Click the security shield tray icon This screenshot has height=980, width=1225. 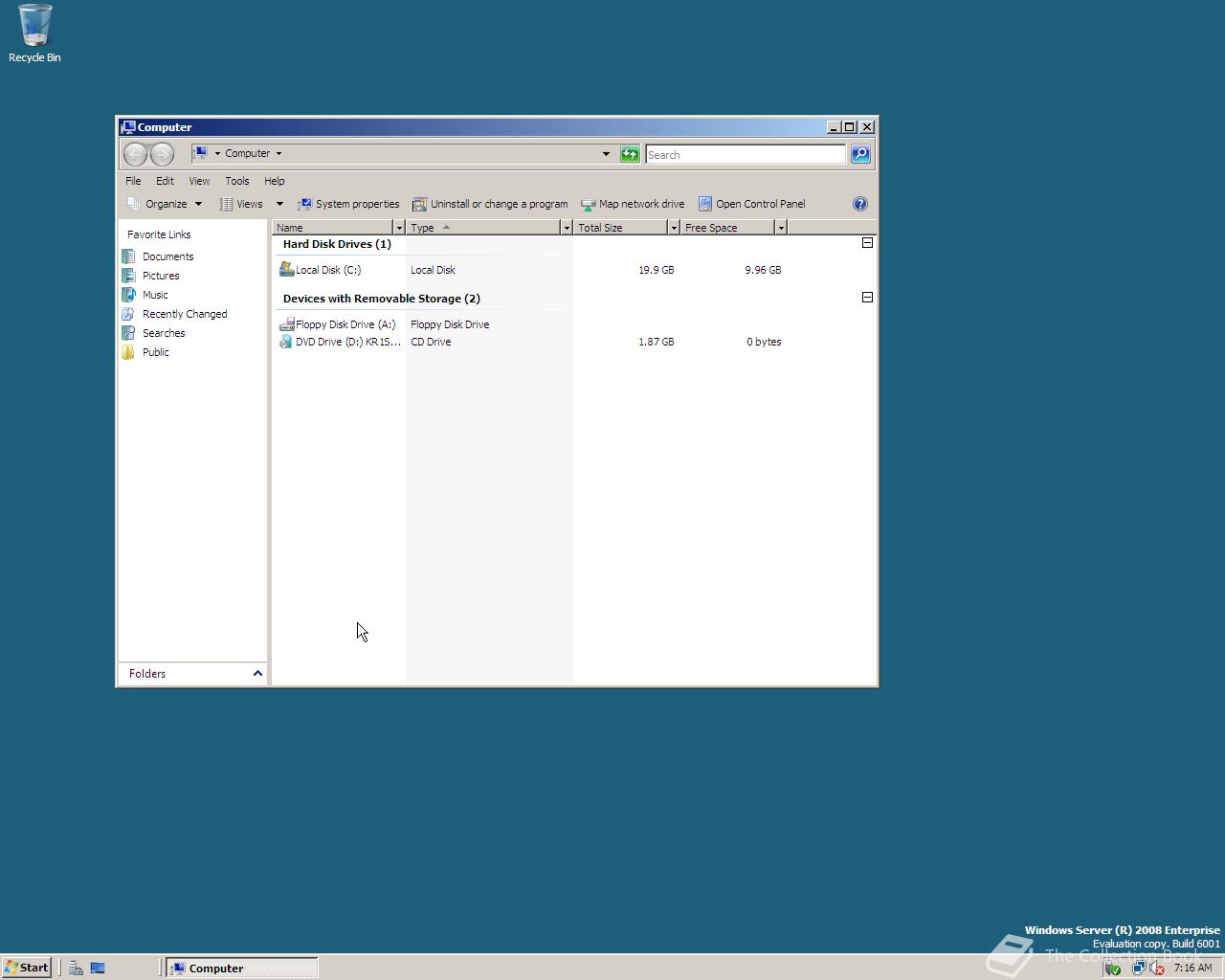point(1113,969)
